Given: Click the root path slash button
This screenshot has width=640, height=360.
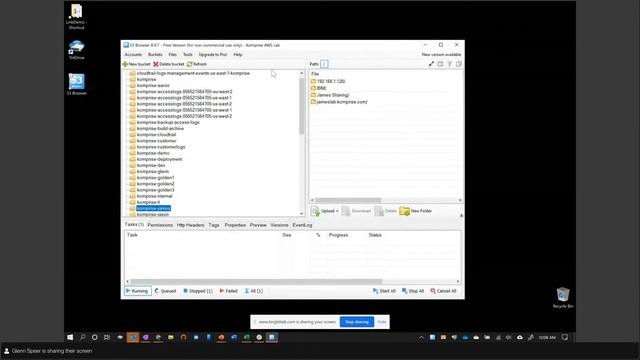Looking at the screenshot, I should pyautogui.click(x=324, y=64).
